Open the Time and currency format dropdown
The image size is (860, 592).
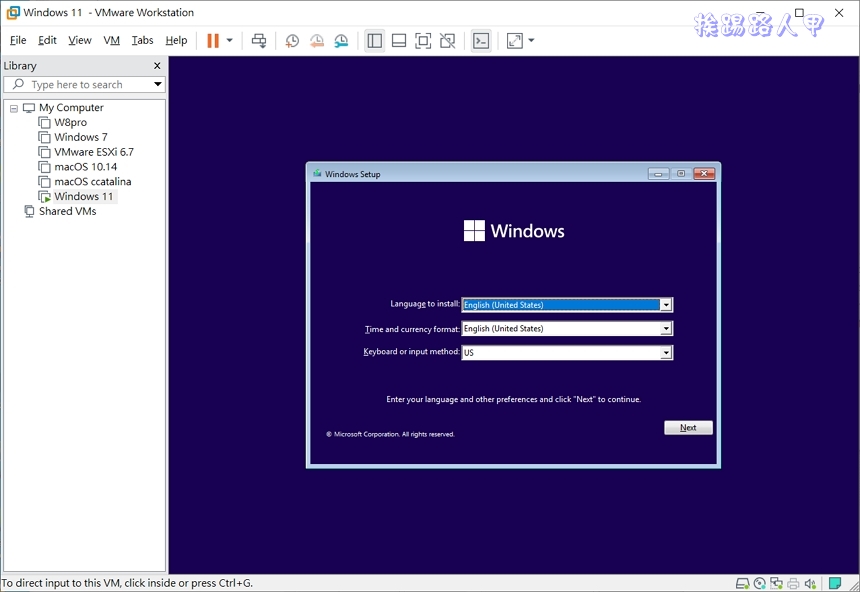coord(665,328)
